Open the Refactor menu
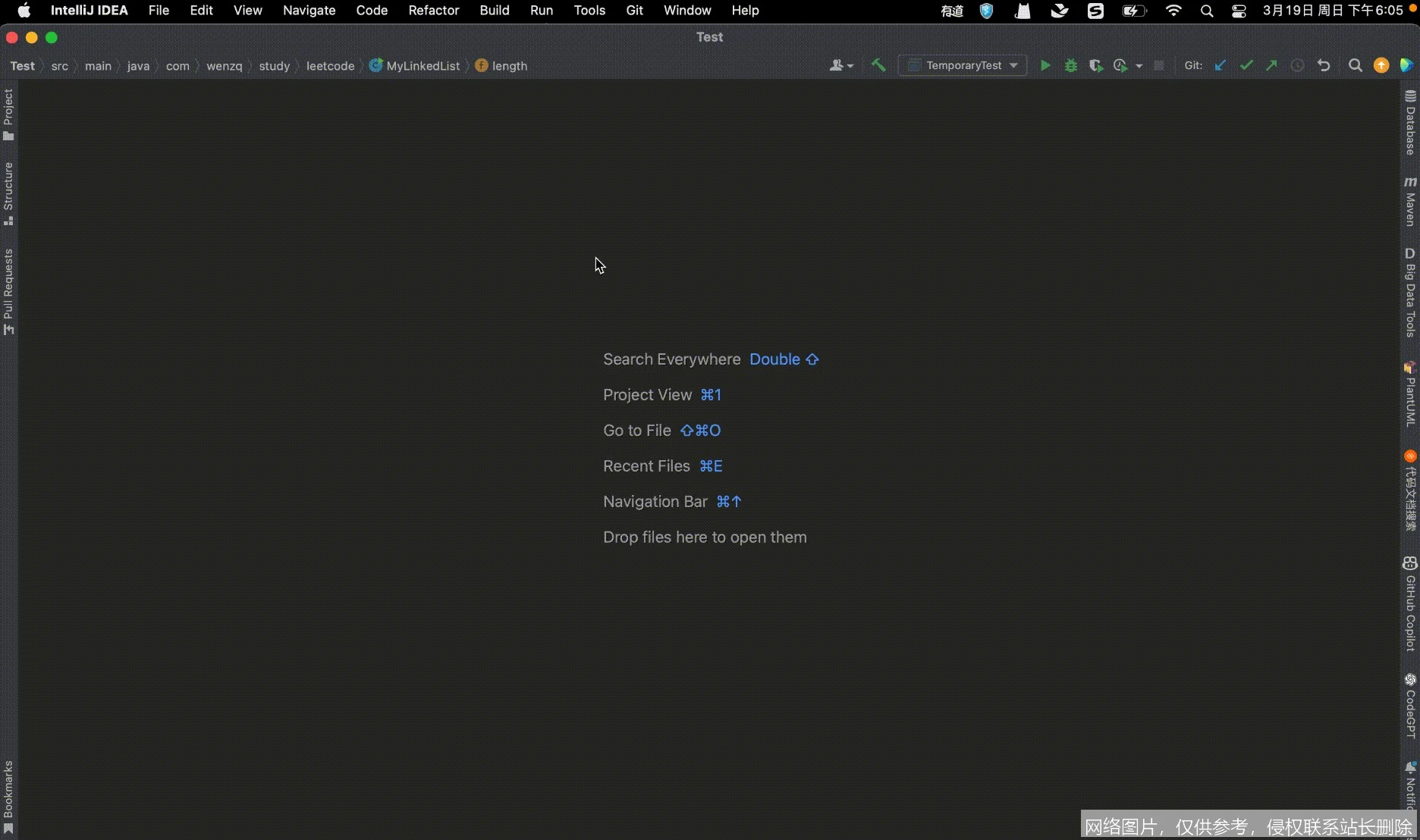Image resolution: width=1420 pixels, height=840 pixels. pos(433,11)
